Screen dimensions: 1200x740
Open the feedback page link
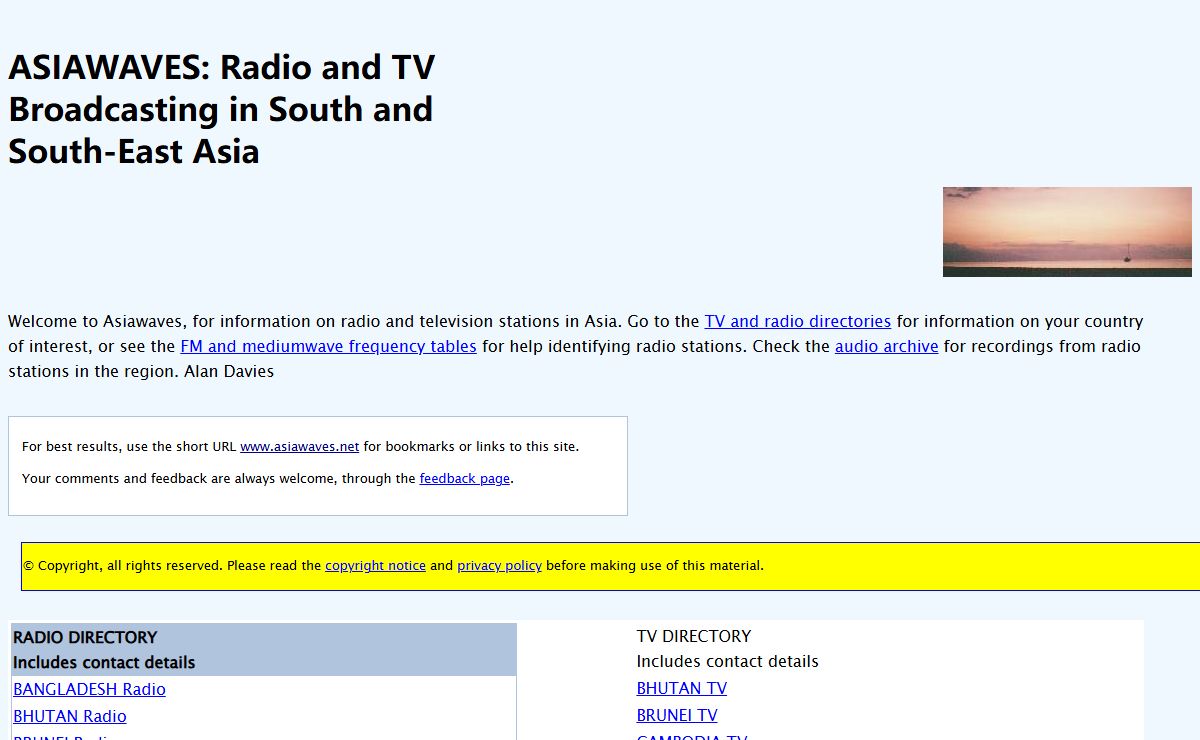pyautogui.click(x=464, y=479)
